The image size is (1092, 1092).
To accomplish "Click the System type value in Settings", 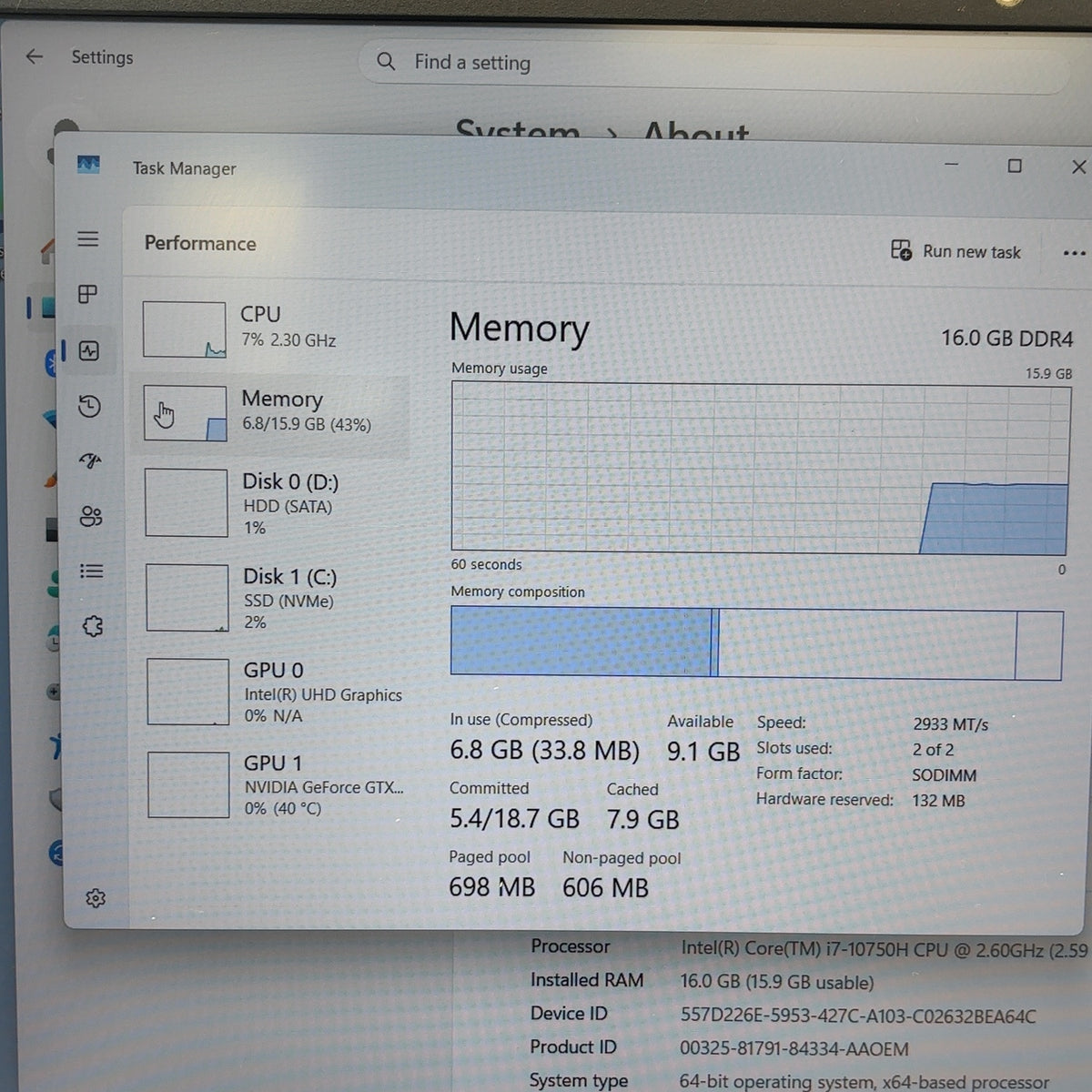I will tap(864, 1082).
